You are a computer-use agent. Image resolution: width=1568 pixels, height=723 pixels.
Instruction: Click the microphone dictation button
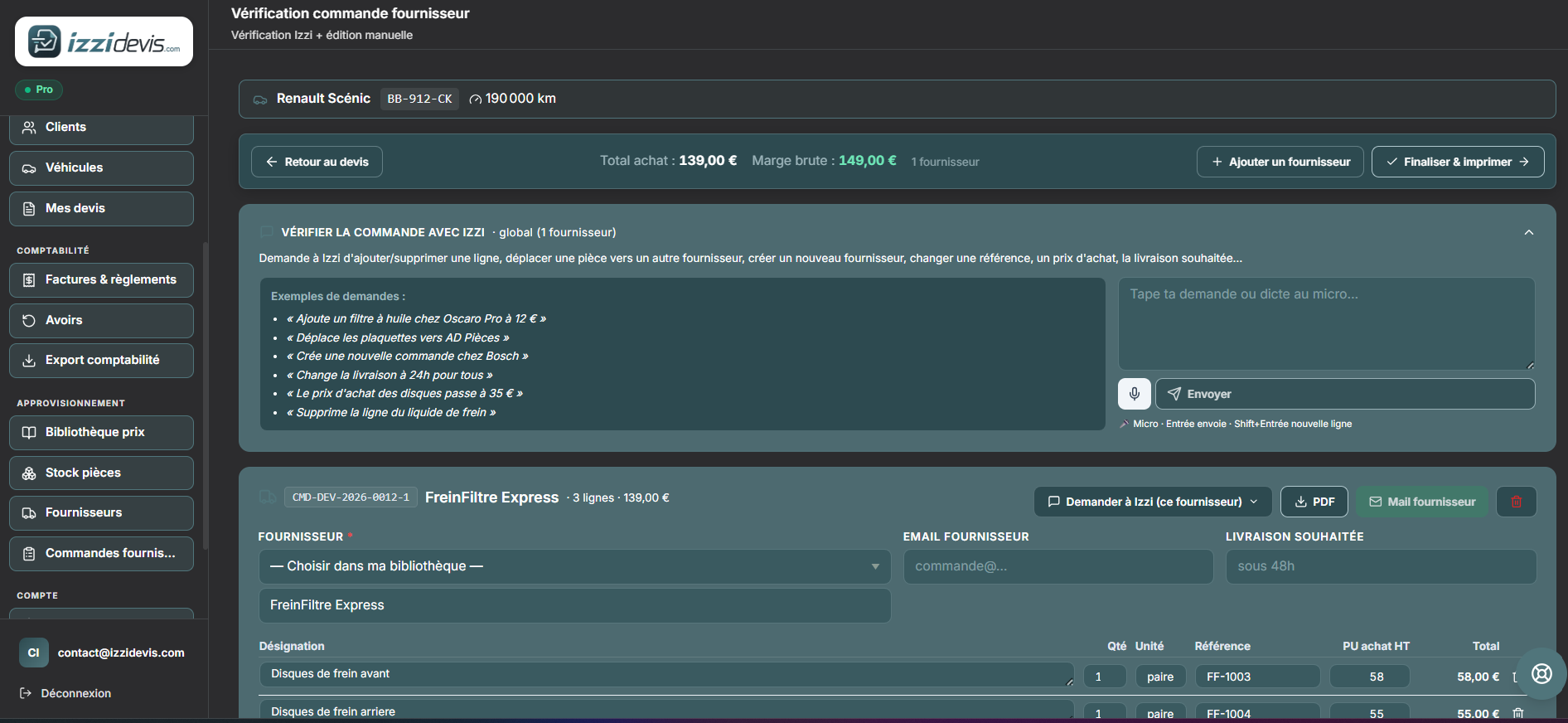[x=1135, y=394]
